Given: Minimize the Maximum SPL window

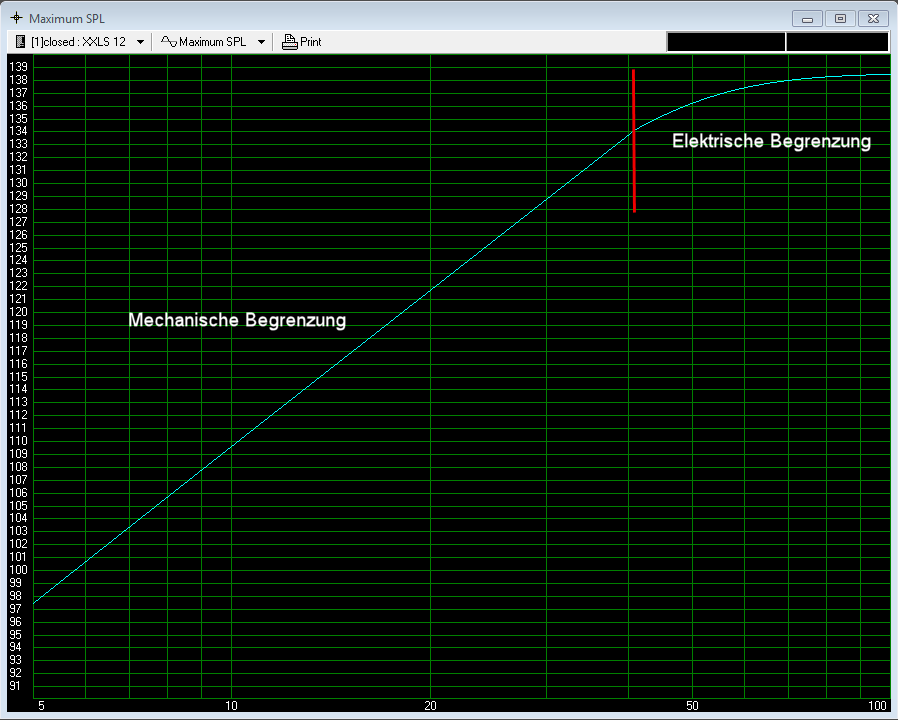Looking at the screenshot, I should tap(808, 19).
